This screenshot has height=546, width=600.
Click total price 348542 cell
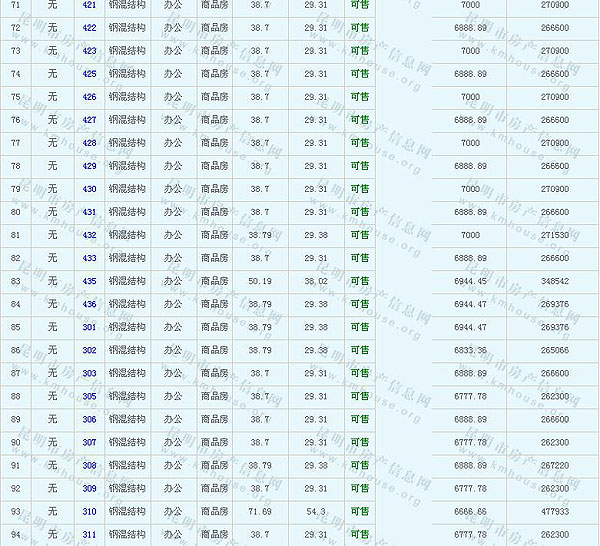(554, 281)
